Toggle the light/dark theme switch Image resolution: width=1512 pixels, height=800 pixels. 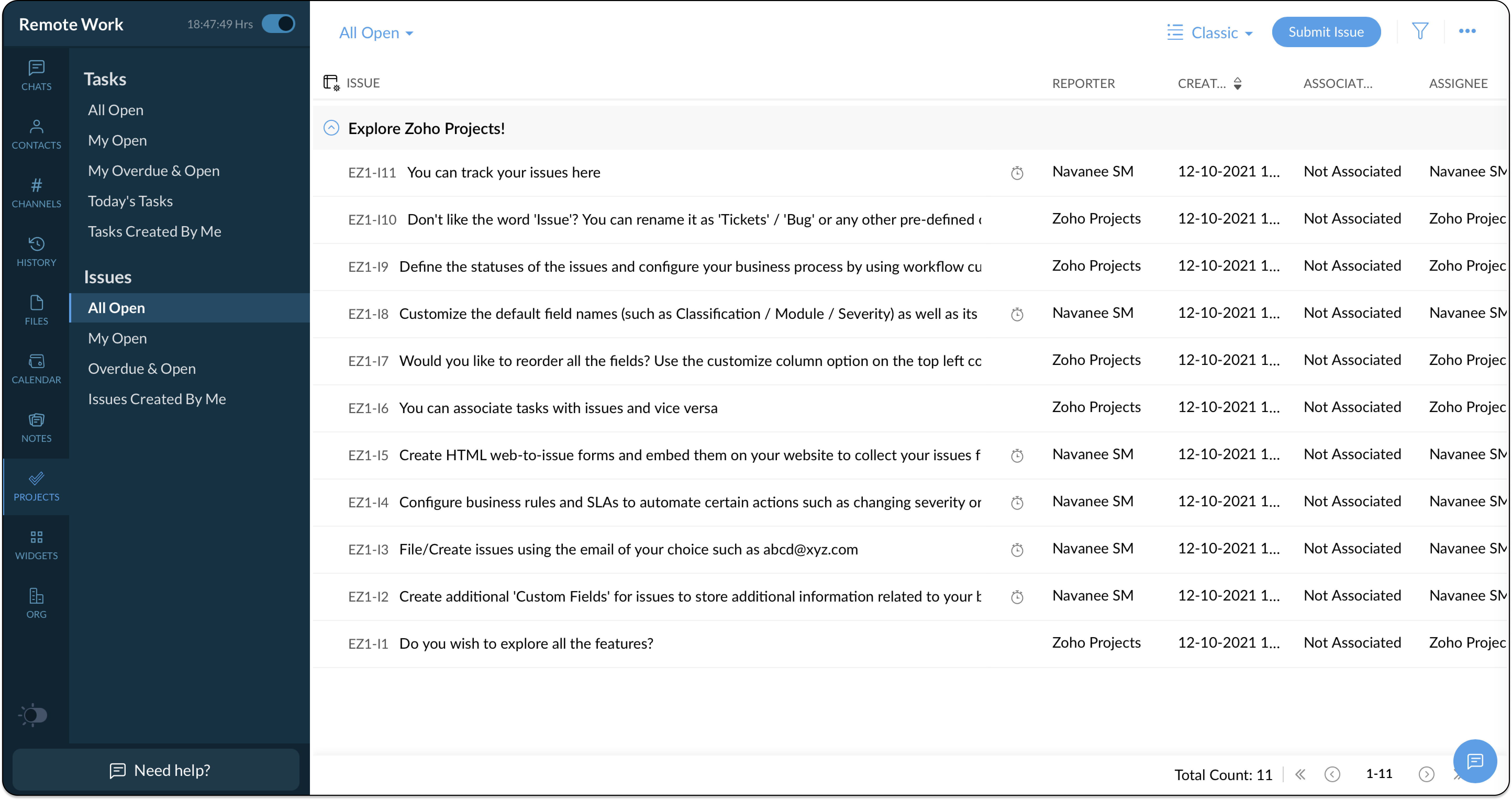[x=33, y=714]
